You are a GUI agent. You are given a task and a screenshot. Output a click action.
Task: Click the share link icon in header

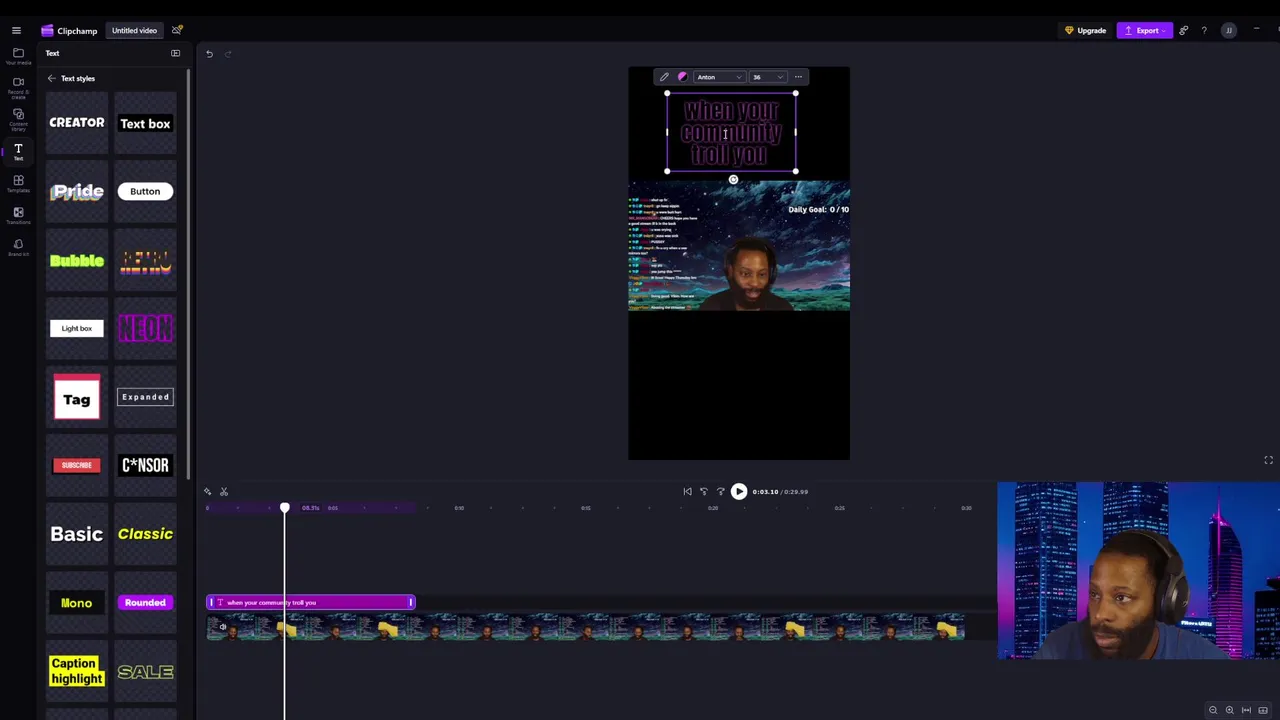[1183, 31]
